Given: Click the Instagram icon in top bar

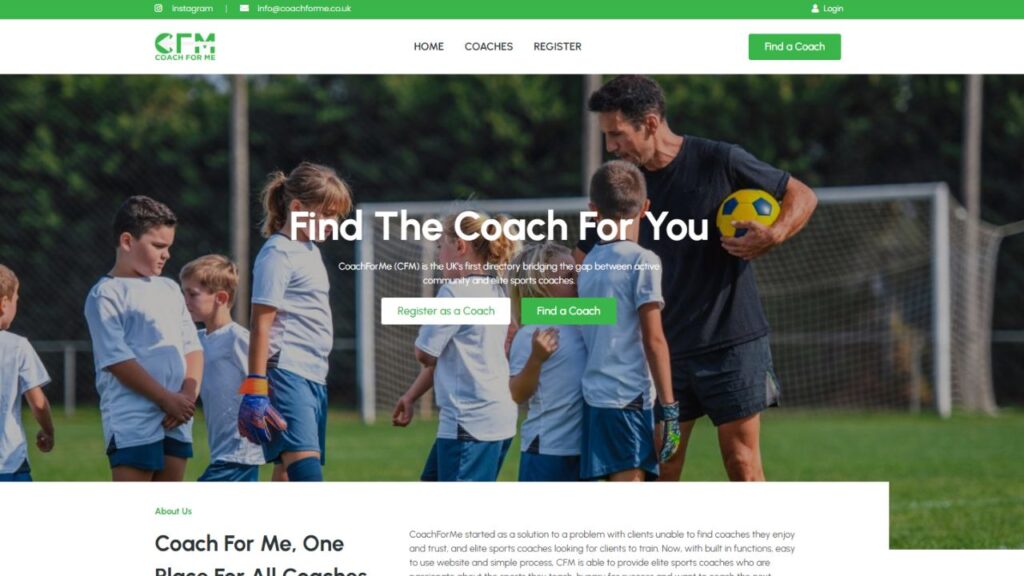Looking at the screenshot, I should point(158,8).
